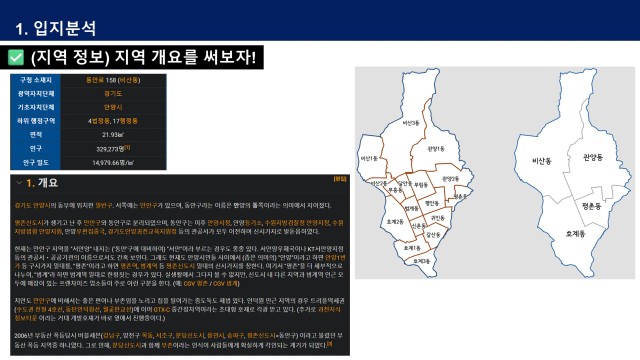
Task: Select the 구청 소재지 table header cell
Action: click(36, 80)
